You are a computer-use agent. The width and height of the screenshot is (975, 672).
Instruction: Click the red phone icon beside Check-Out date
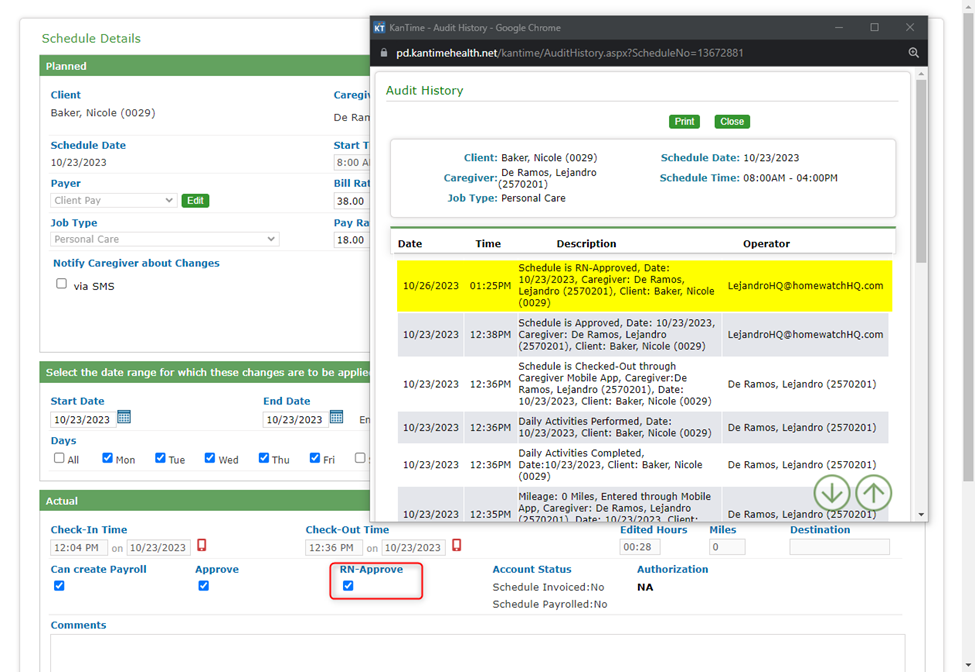click(457, 546)
